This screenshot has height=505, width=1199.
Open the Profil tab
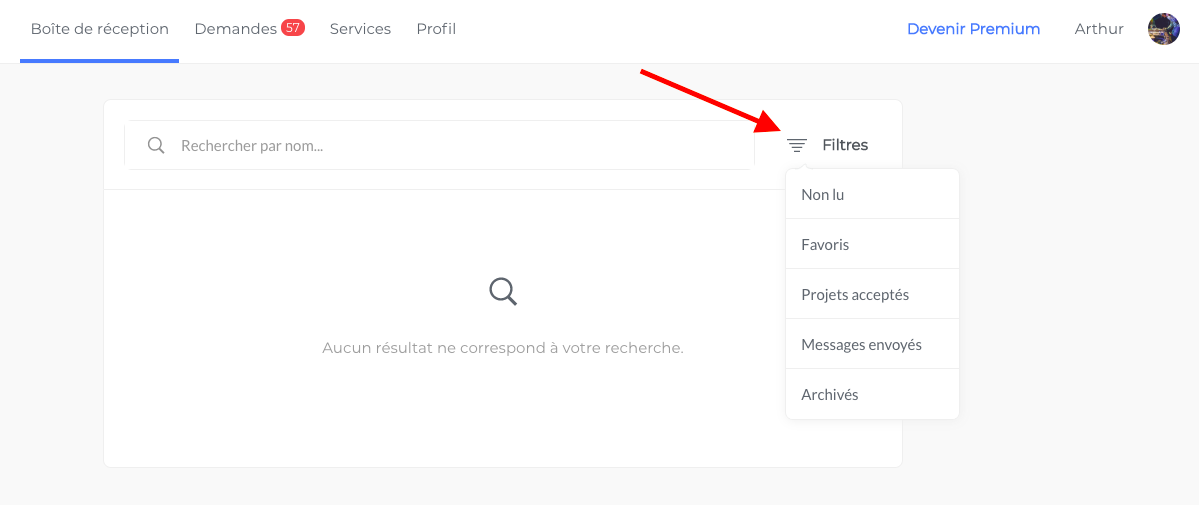coord(436,29)
